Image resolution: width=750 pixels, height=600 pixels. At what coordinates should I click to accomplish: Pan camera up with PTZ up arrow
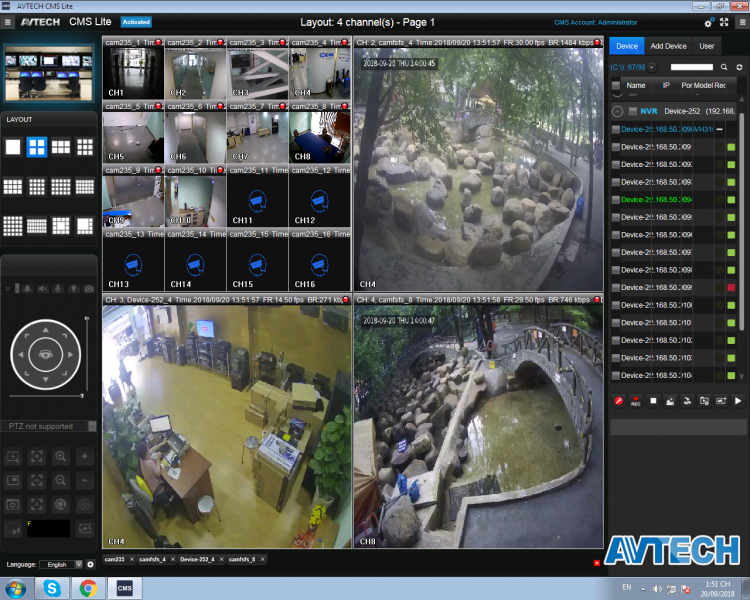point(45,330)
